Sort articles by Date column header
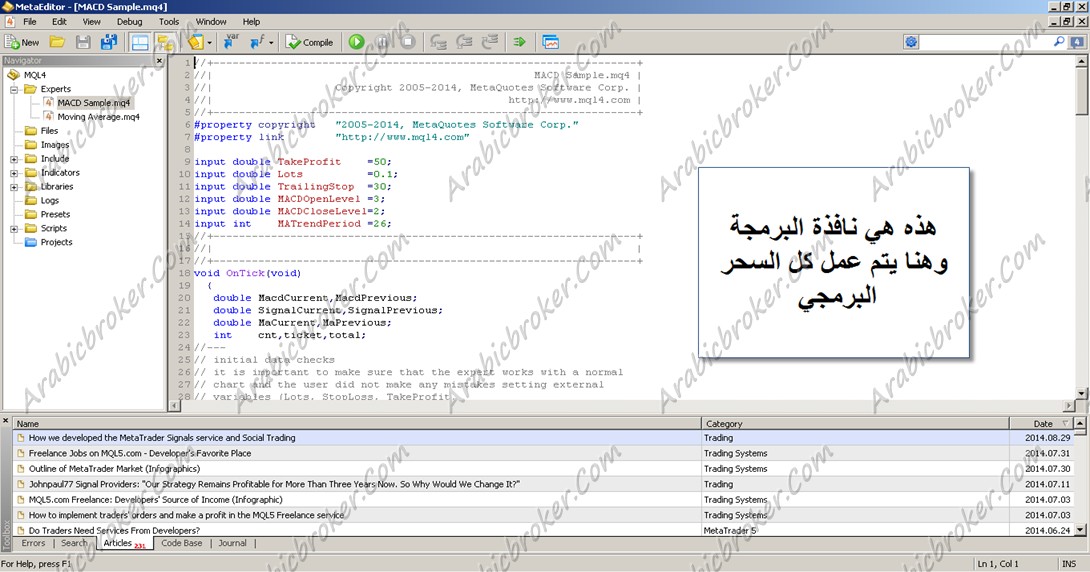Image resolution: width=1090 pixels, height=572 pixels. coord(1041,423)
